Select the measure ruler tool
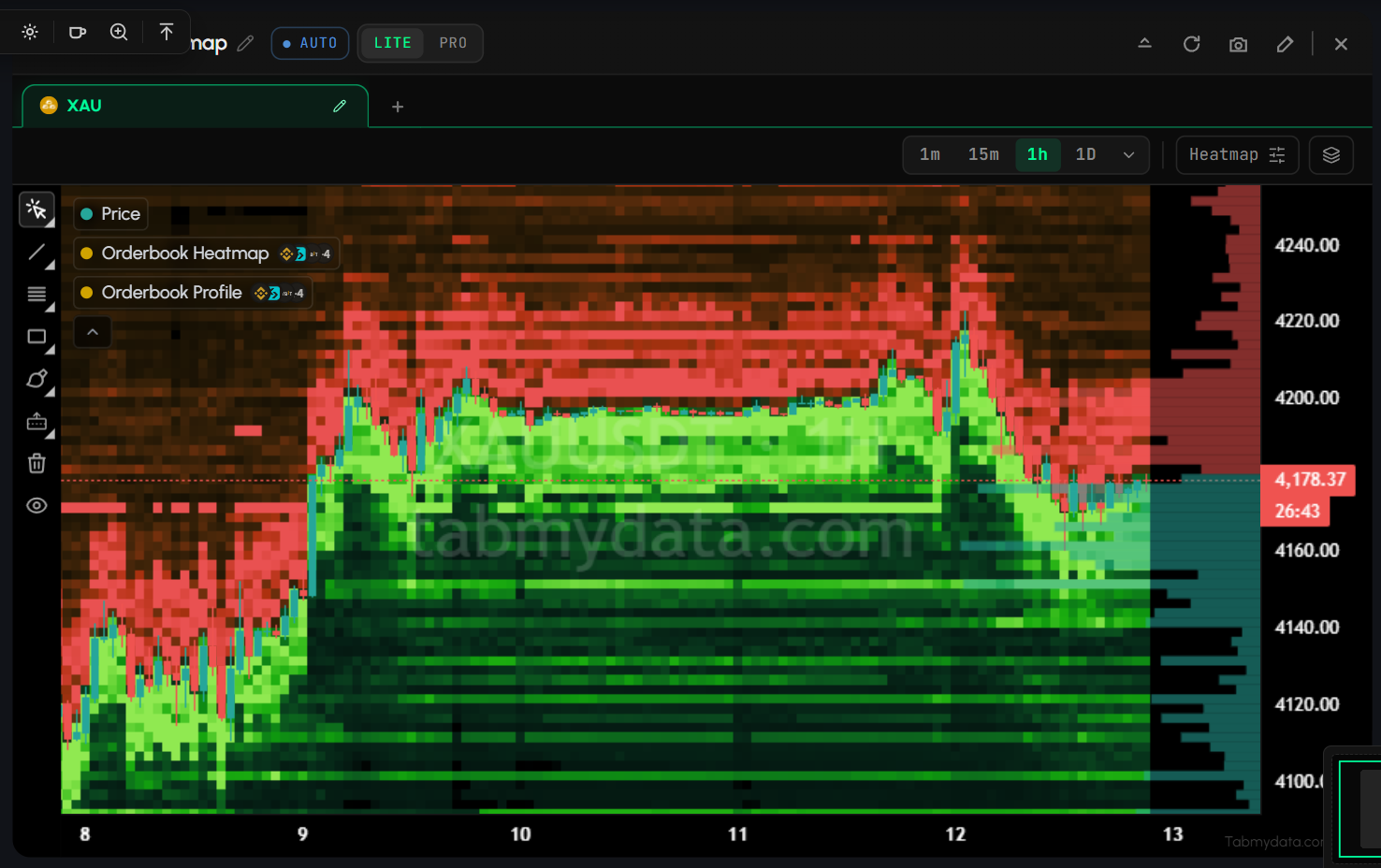1381x868 pixels. click(36, 422)
